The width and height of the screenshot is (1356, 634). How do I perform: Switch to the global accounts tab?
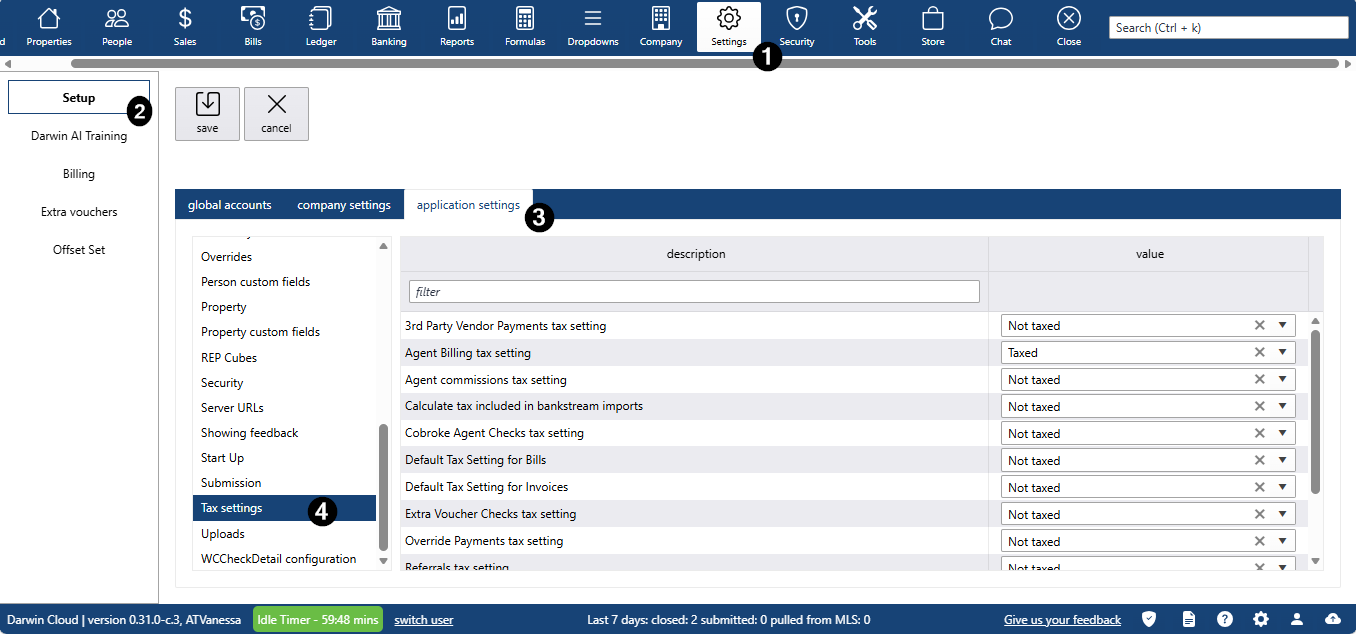[x=230, y=205]
